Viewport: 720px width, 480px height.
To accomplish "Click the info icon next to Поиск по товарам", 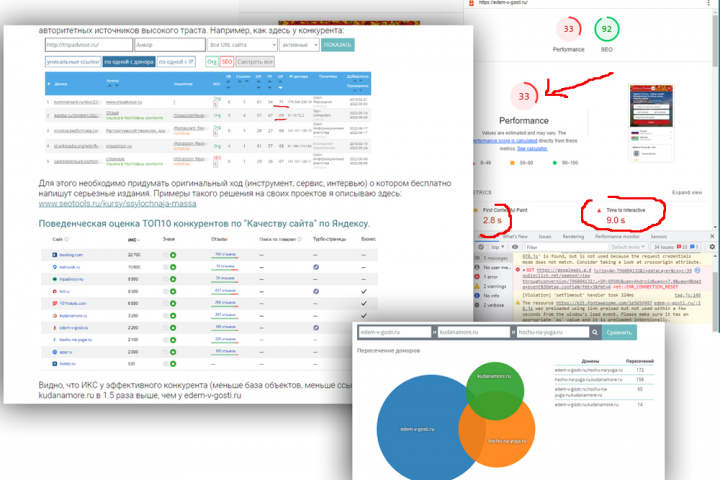I will (x=299, y=239).
